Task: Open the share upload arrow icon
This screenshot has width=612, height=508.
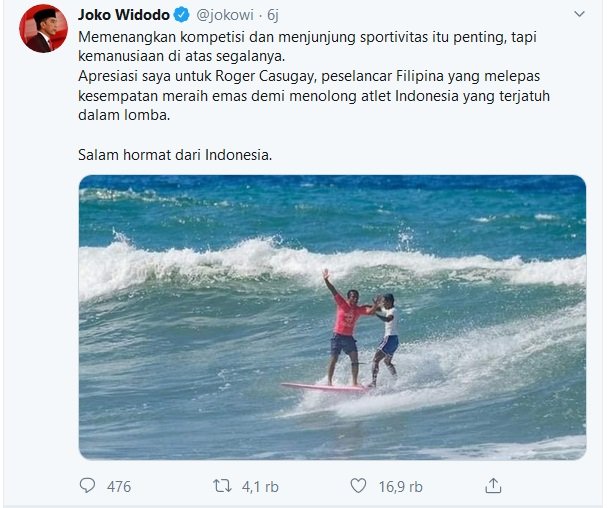Action: 493,486
